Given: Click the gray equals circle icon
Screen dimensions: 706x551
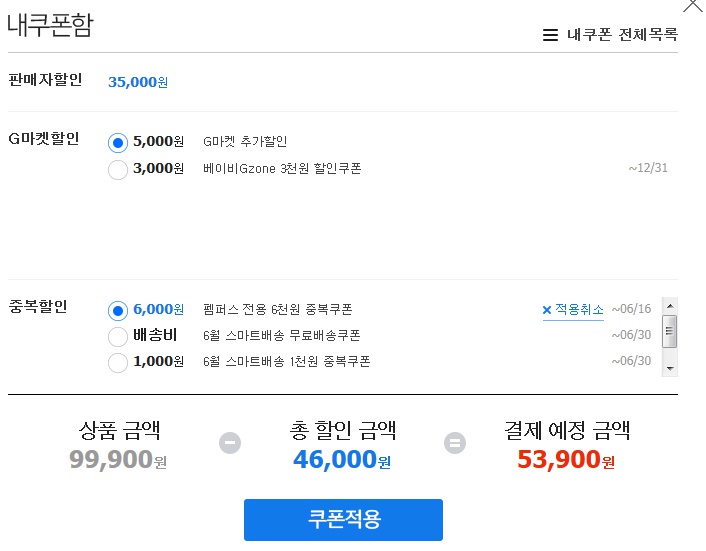Looking at the screenshot, I should pos(456,441).
